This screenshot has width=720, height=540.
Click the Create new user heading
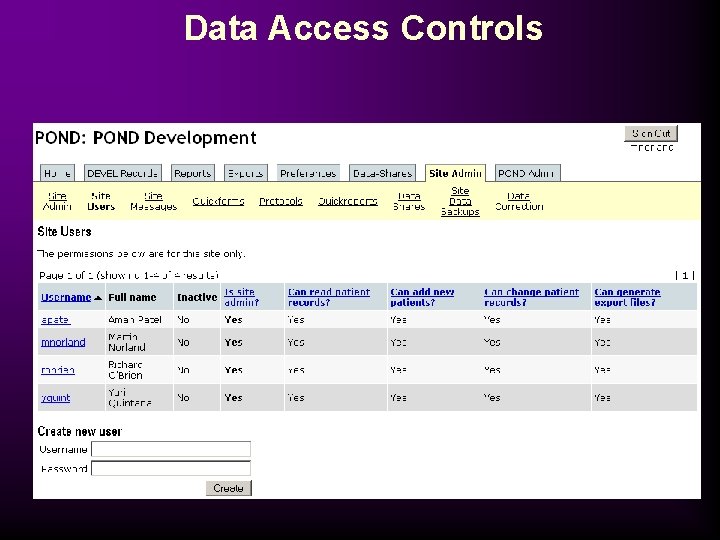pos(80,432)
